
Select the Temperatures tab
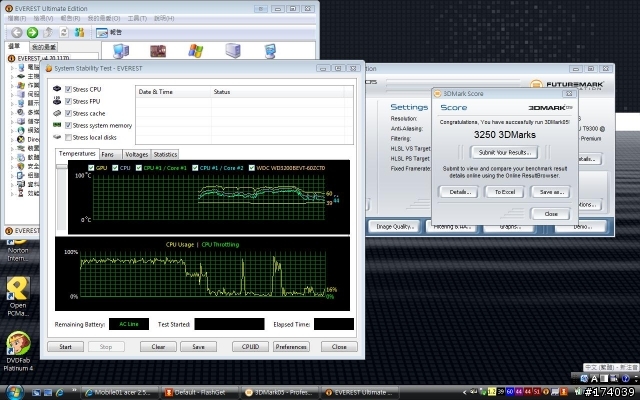pos(77,154)
